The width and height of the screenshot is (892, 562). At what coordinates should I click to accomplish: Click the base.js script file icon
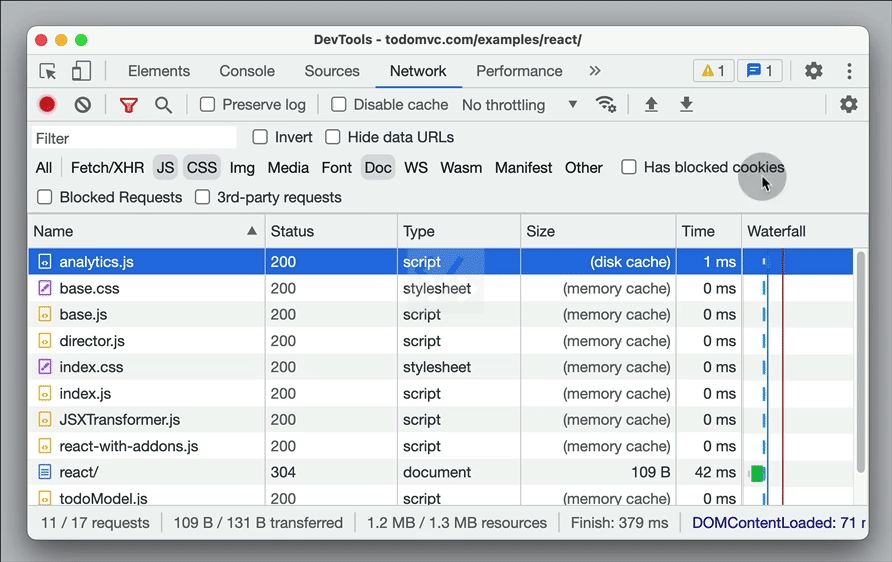coord(44,315)
